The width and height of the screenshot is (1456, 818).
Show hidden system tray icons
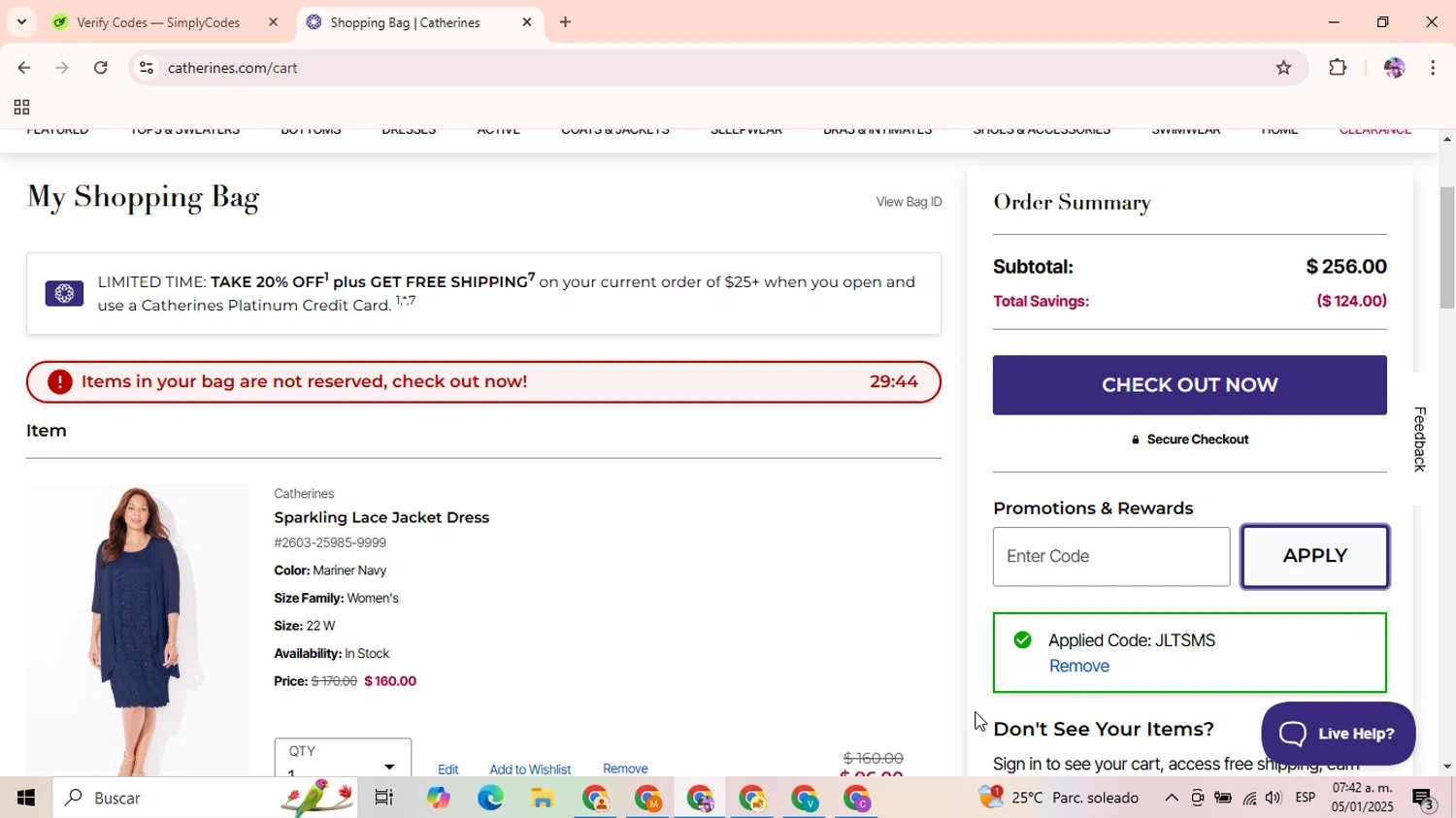click(x=1171, y=798)
